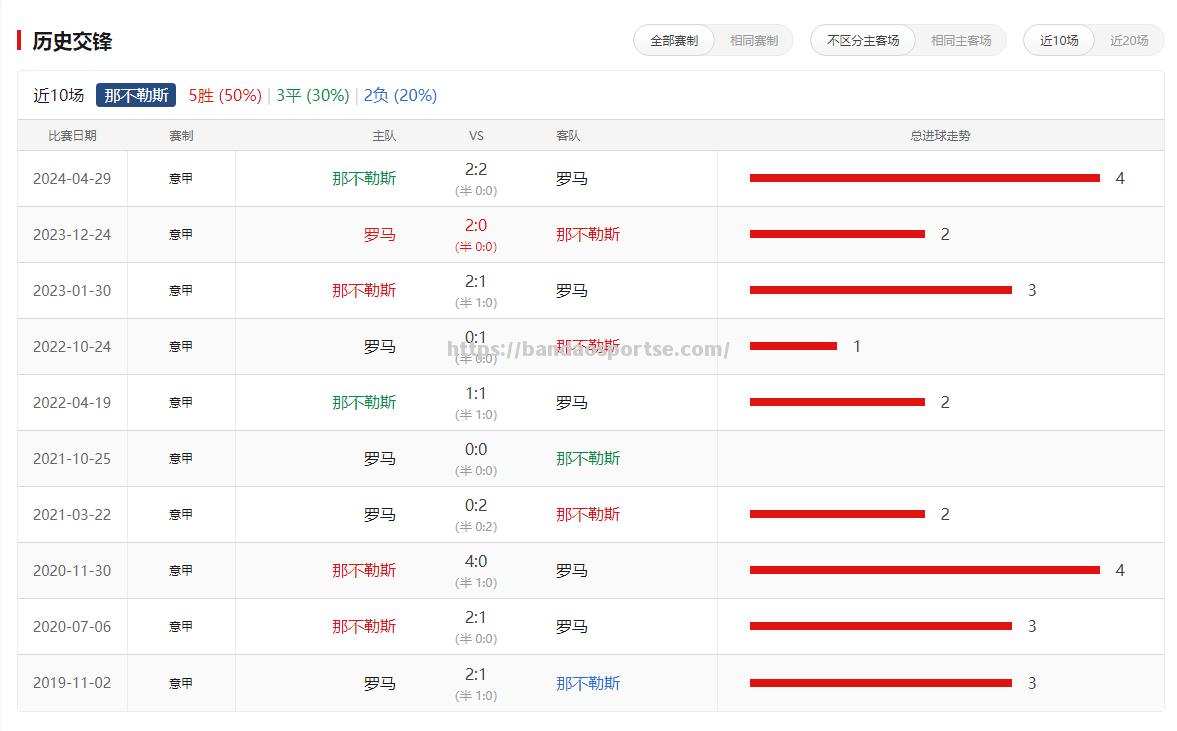Image resolution: width=1177 pixels, height=731 pixels.
Task: Click the 意甲 league cell for 2024-04-29
Action: coord(181,179)
